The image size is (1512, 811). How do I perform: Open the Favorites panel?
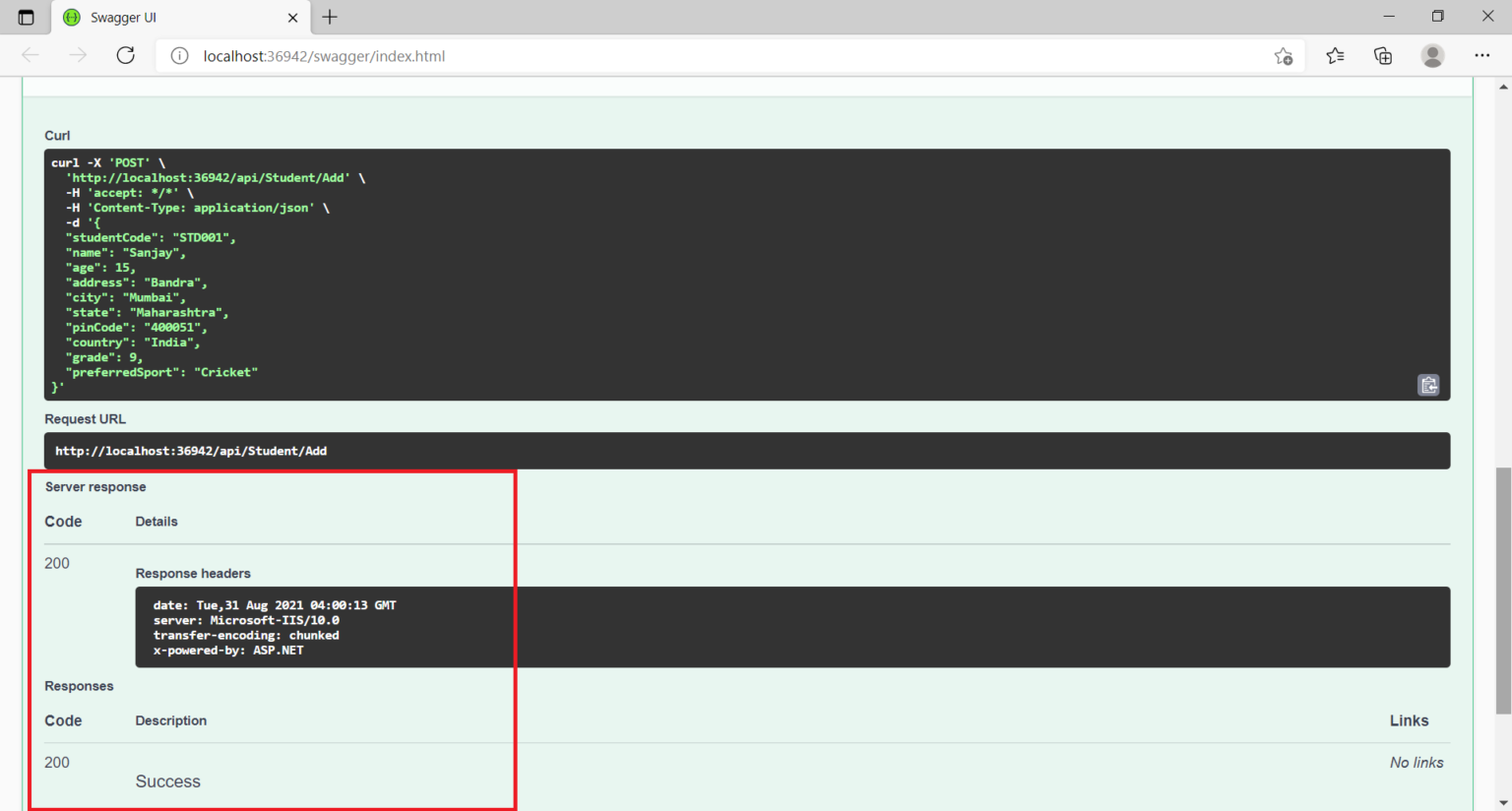pyautogui.click(x=1335, y=55)
